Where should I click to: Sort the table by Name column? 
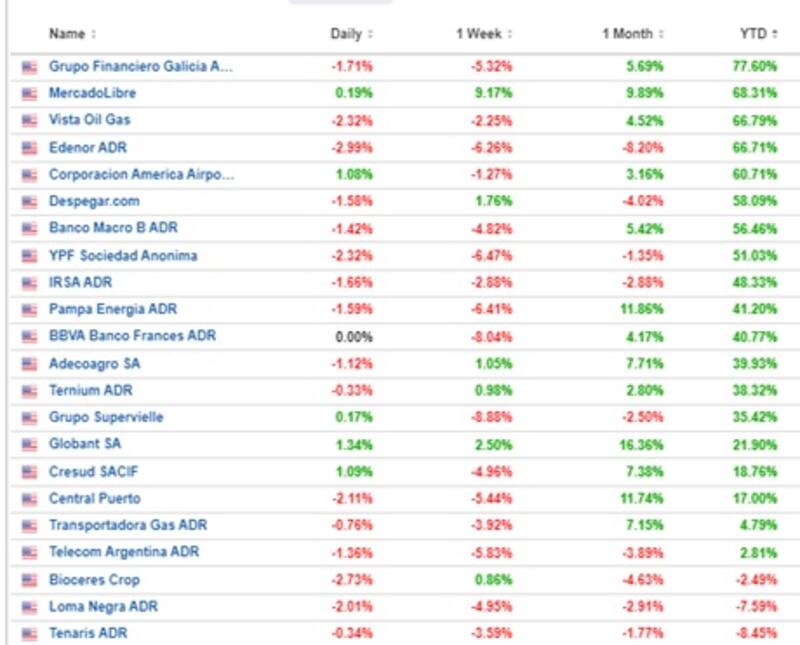72,34
